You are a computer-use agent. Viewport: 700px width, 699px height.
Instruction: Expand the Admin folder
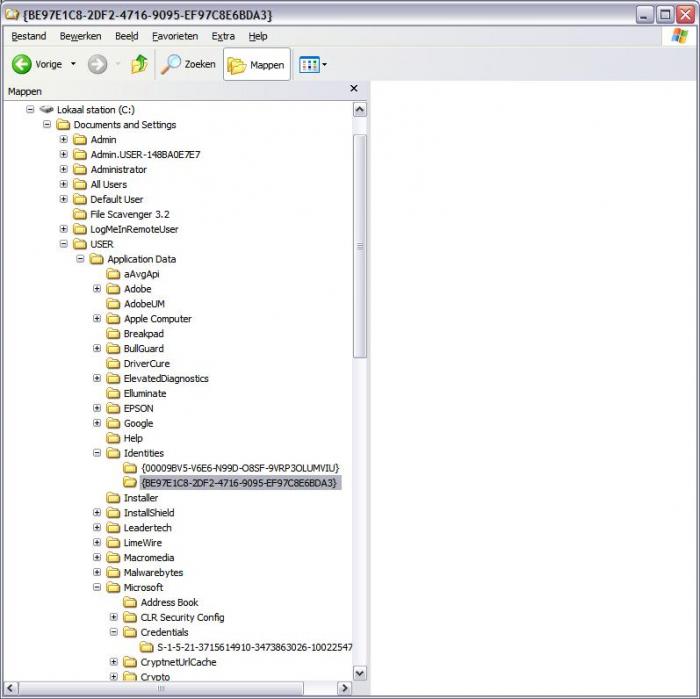[x=64, y=139]
